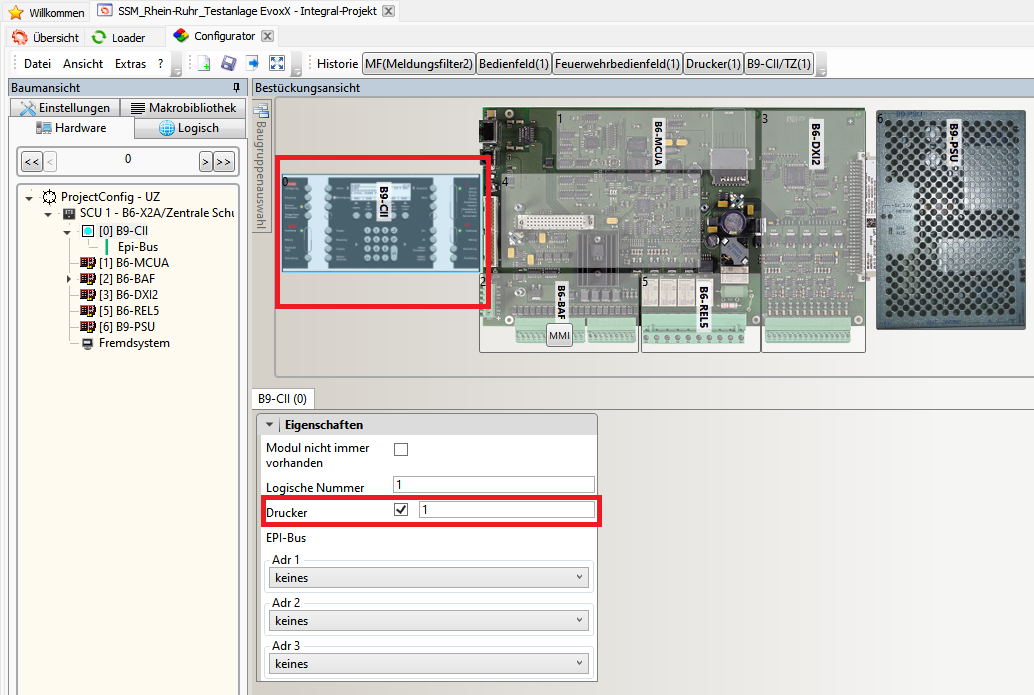Screen dimensions: 1034x695
Task: Select the B9-CII control panel image
Action: (x=381, y=222)
